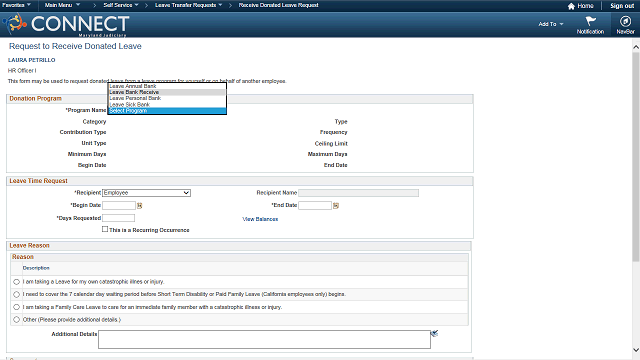Select Other reason radio button
The height and width of the screenshot is (360, 640).
pyautogui.click(x=16, y=320)
